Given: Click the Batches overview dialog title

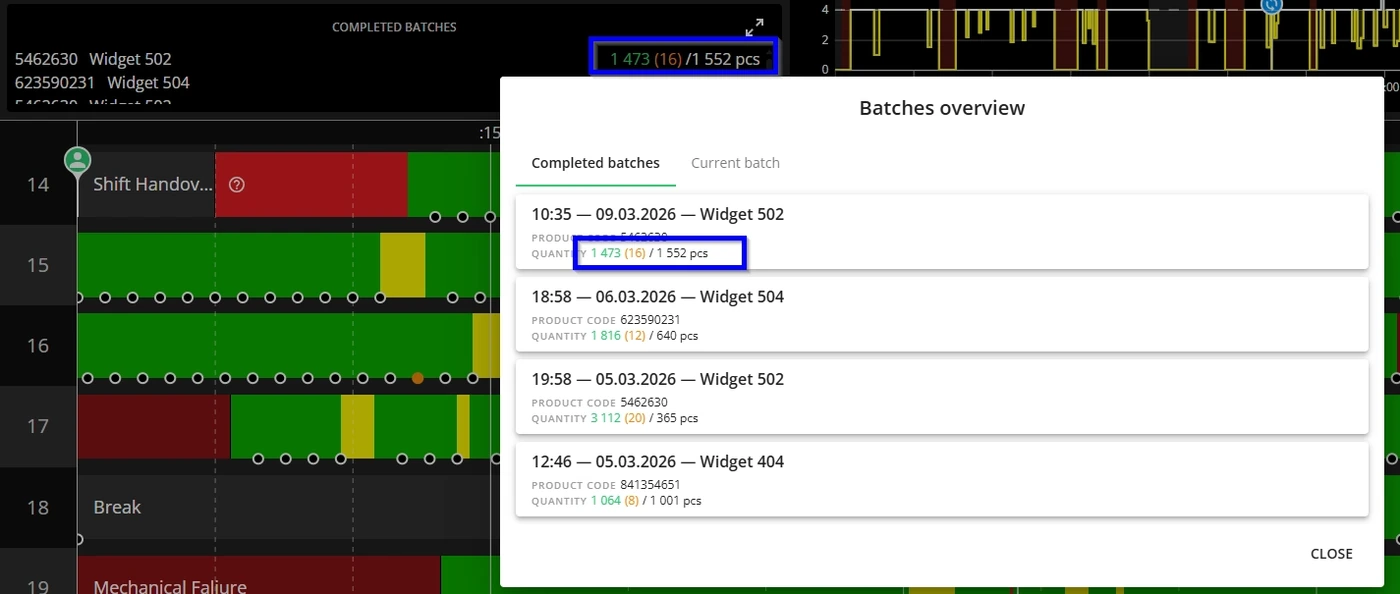Looking at the screenshot, I should (942, 108).
